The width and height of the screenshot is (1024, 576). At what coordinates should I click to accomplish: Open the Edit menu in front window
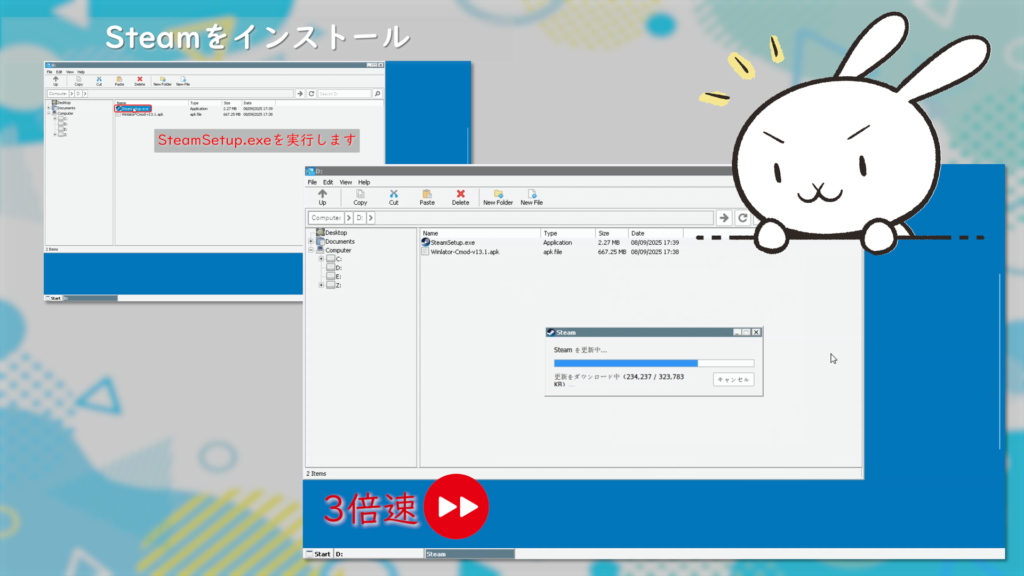[328, 182]
